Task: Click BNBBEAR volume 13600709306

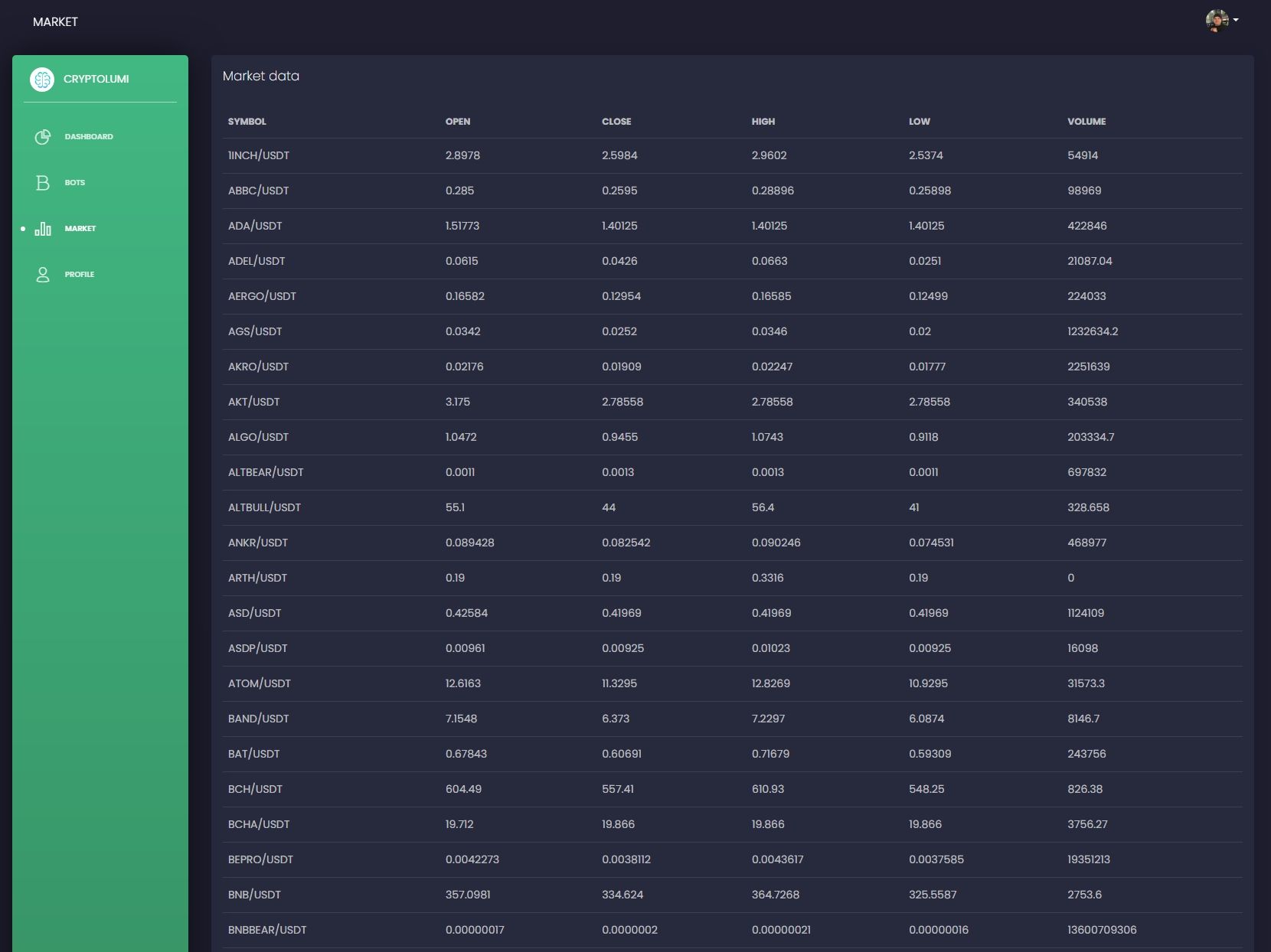Action: 1102,930
